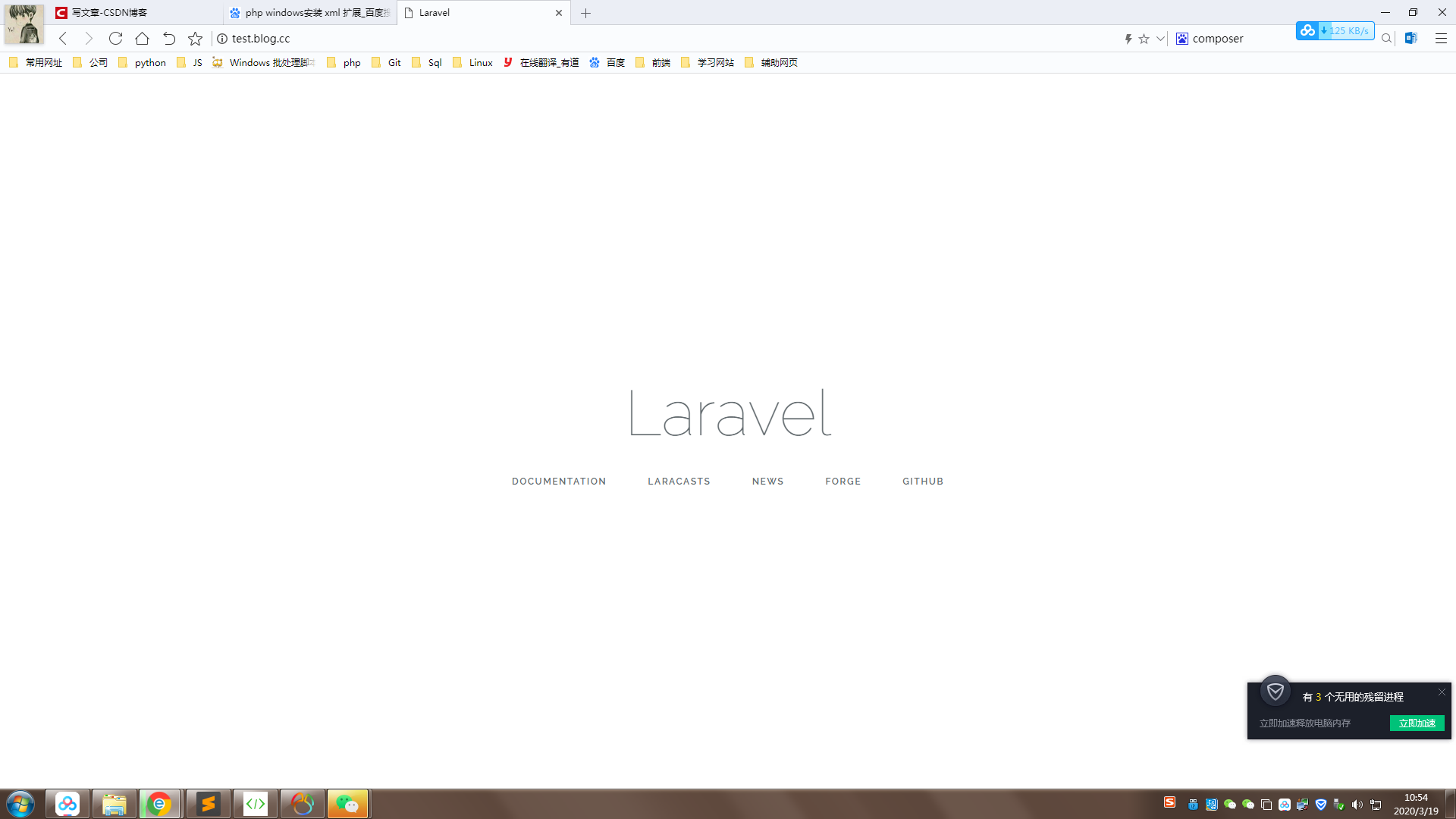1456x819 pixels.
Task: Switch to the CSDN blog tab
Action: pos(110,13)
